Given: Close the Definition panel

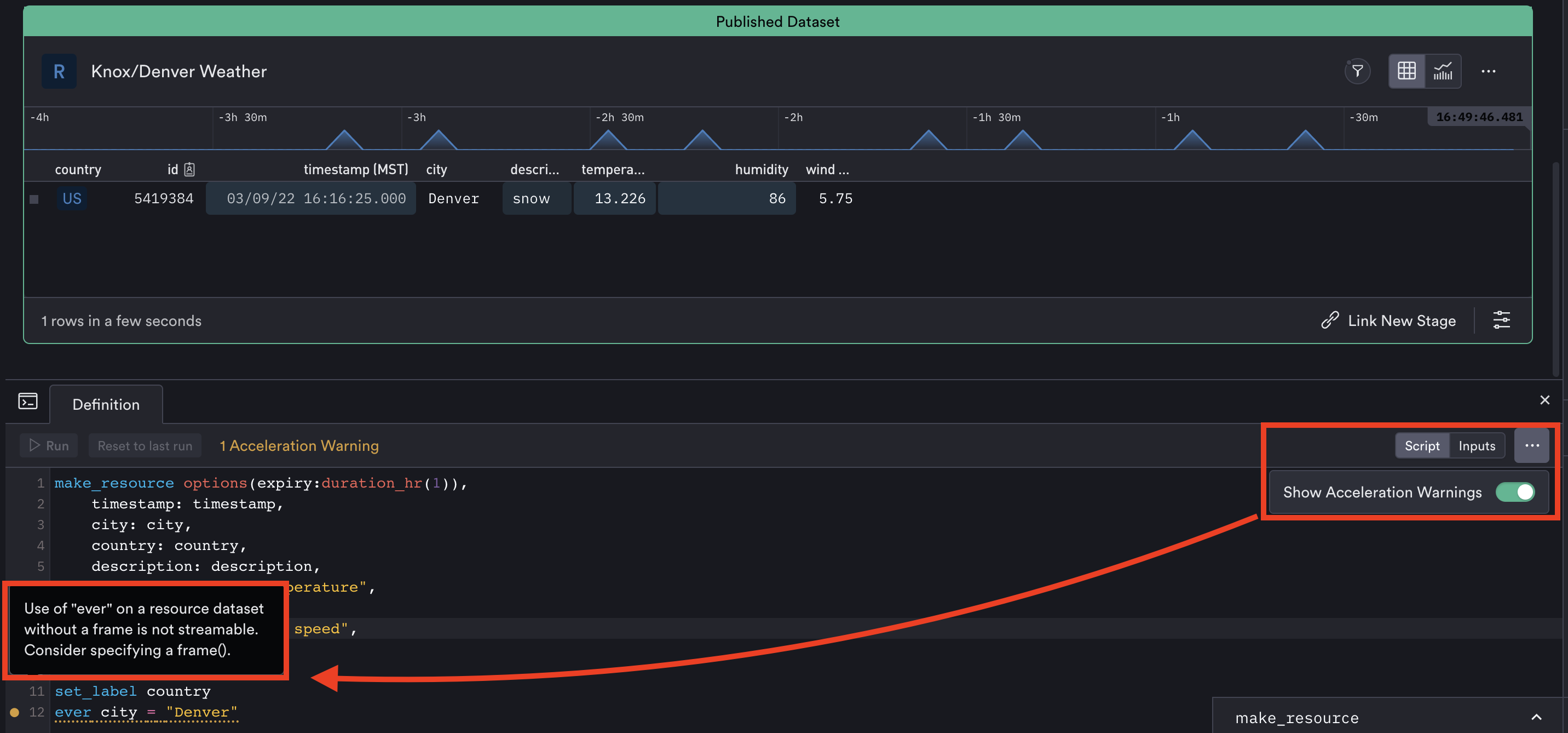Looking at the screenshot, I should click(x=1544, y=400).
